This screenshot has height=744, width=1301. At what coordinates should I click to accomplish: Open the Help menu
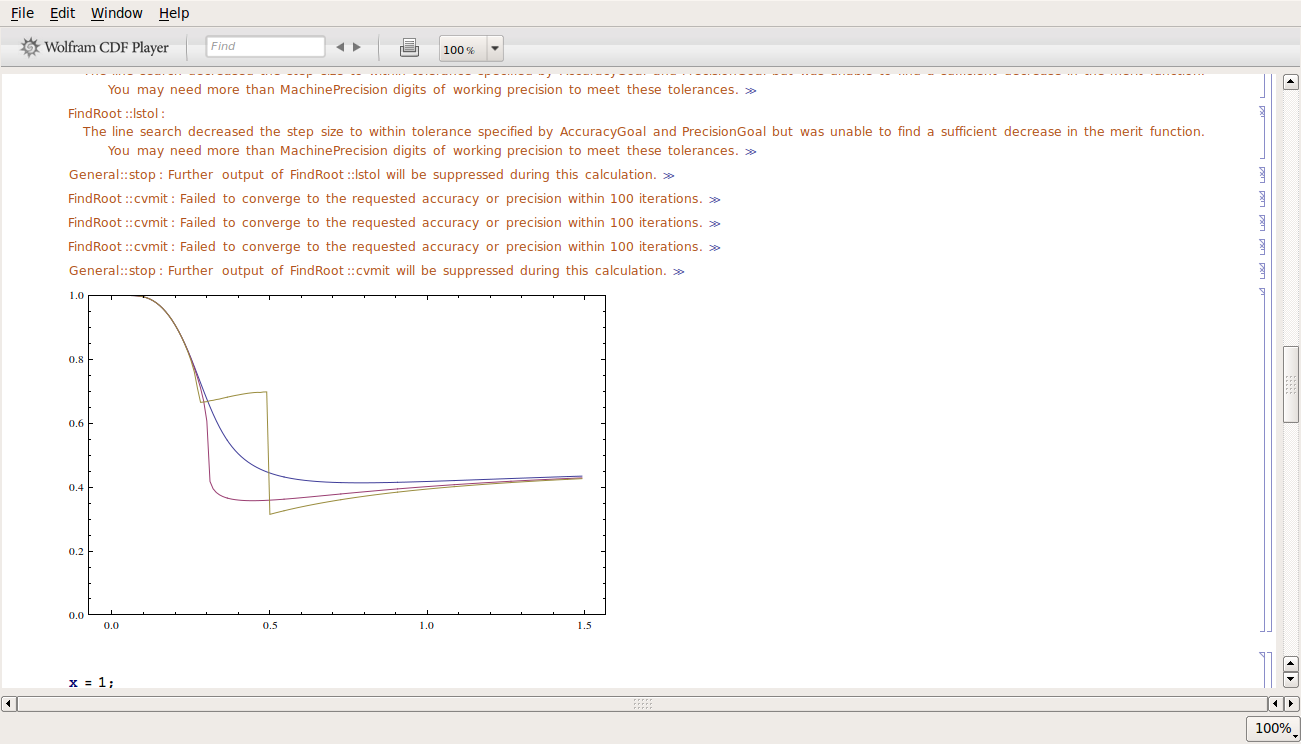[174, 13]
